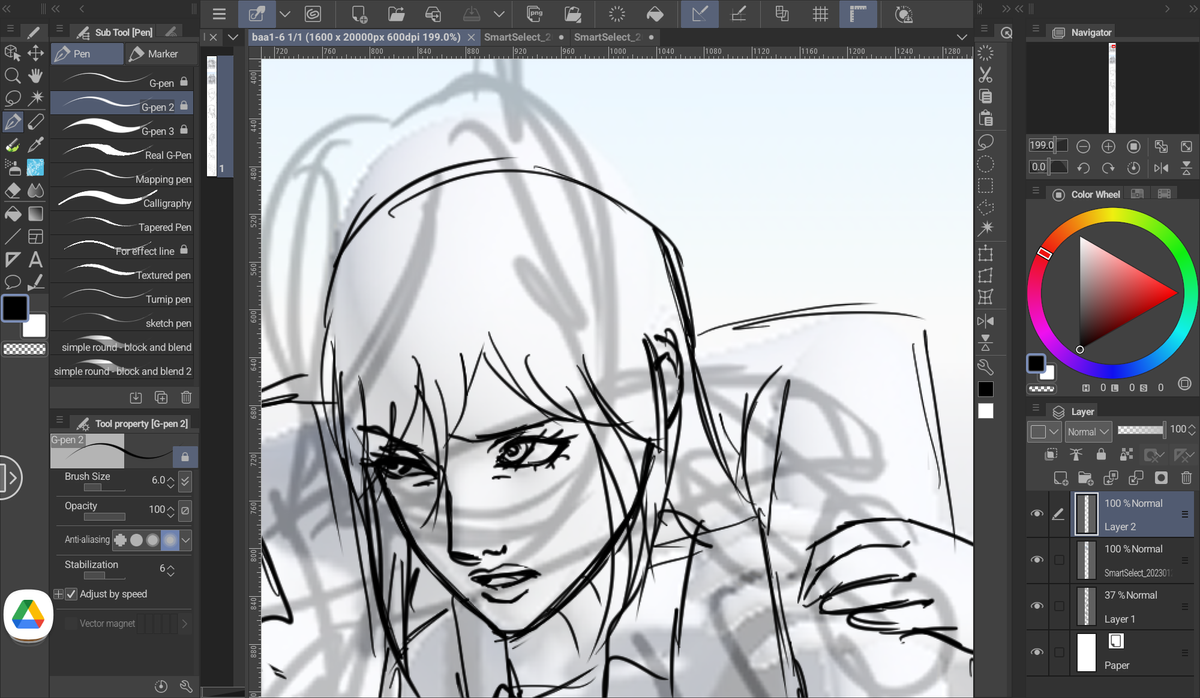1200x698 pixels.
Task: Select the Balloon tool
Action: (x=13, y=282)
